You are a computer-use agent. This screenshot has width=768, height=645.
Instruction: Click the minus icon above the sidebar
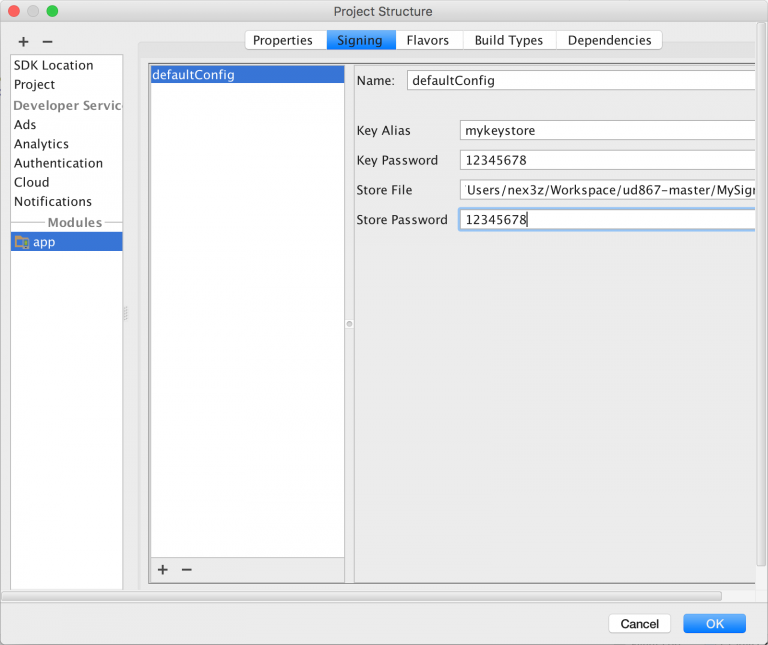(x=47, y=42)
